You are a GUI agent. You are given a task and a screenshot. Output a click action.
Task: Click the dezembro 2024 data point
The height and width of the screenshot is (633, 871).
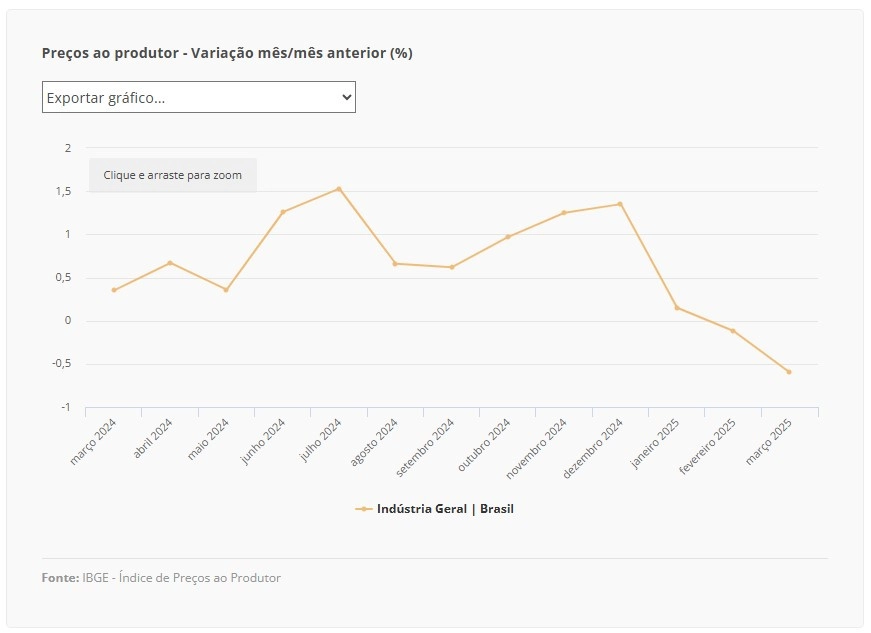(620, 204)
